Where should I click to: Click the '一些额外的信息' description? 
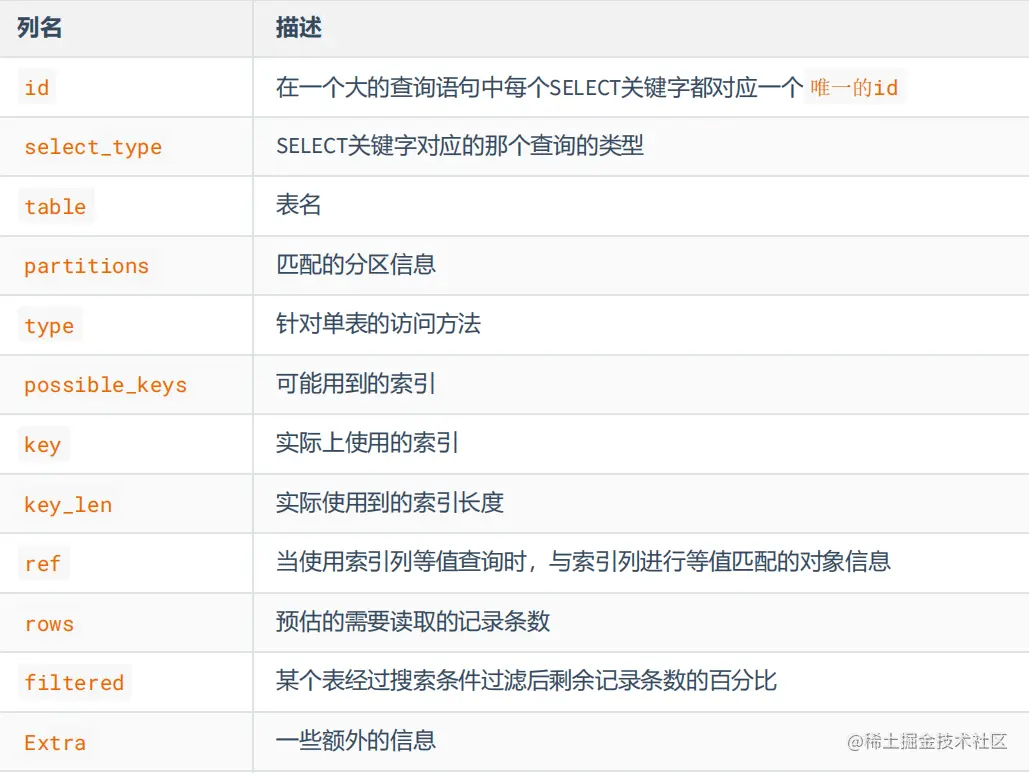coord(356,741)
